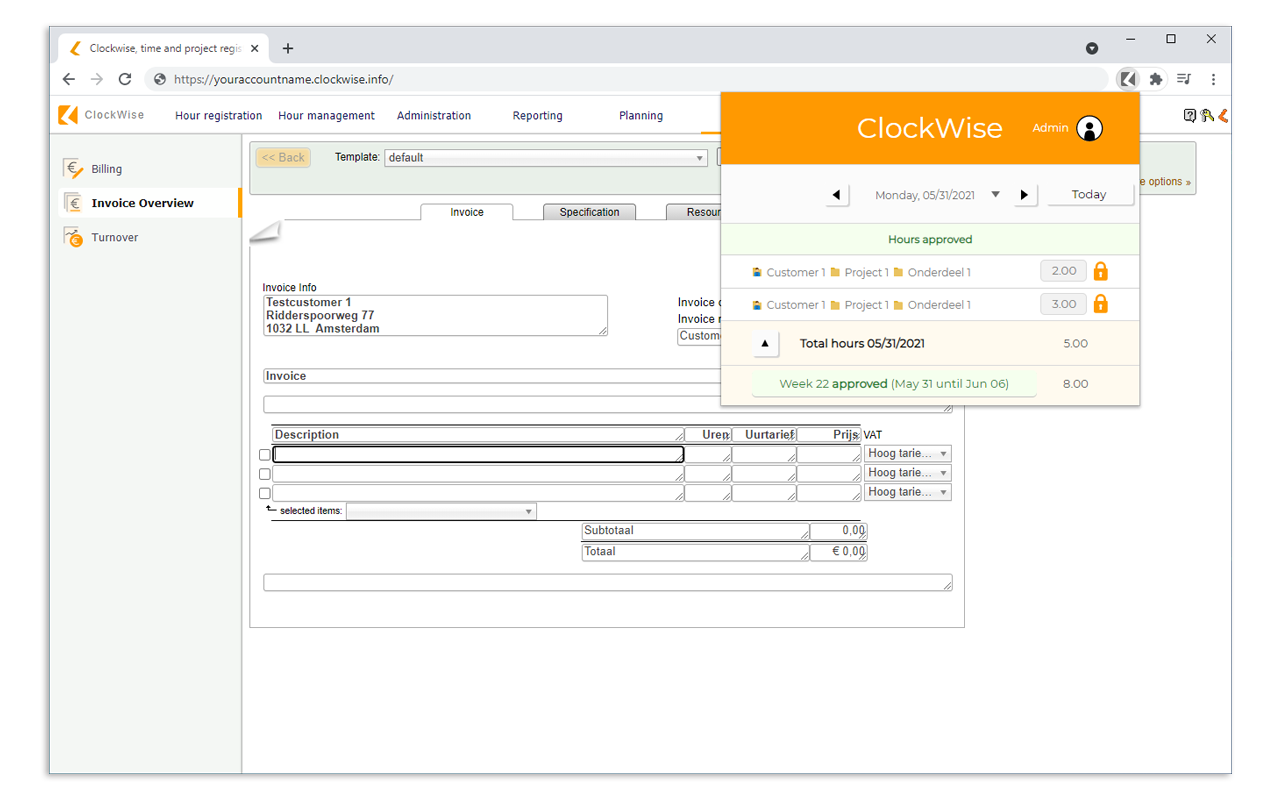Screen dimensions: 1280x800
Task: Click the Invoice Overview euro icon
Action: 73,202
